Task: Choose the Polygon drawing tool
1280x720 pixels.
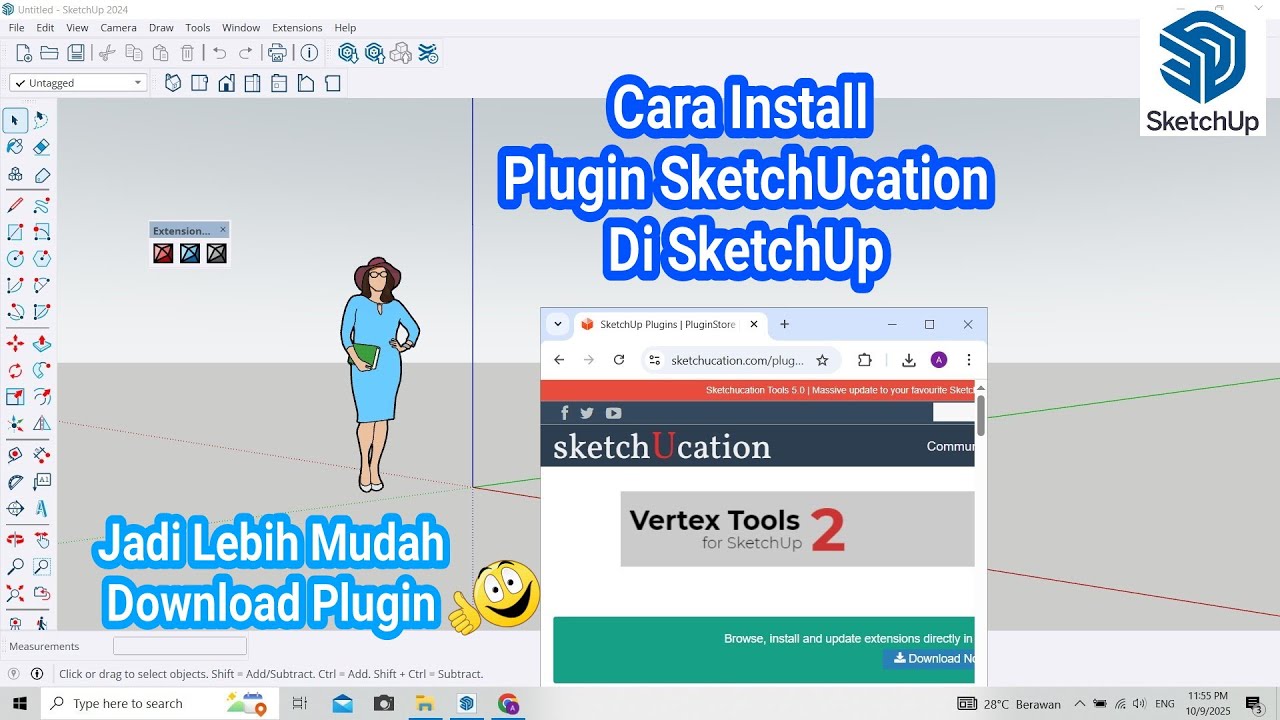Action: [41, 259]
